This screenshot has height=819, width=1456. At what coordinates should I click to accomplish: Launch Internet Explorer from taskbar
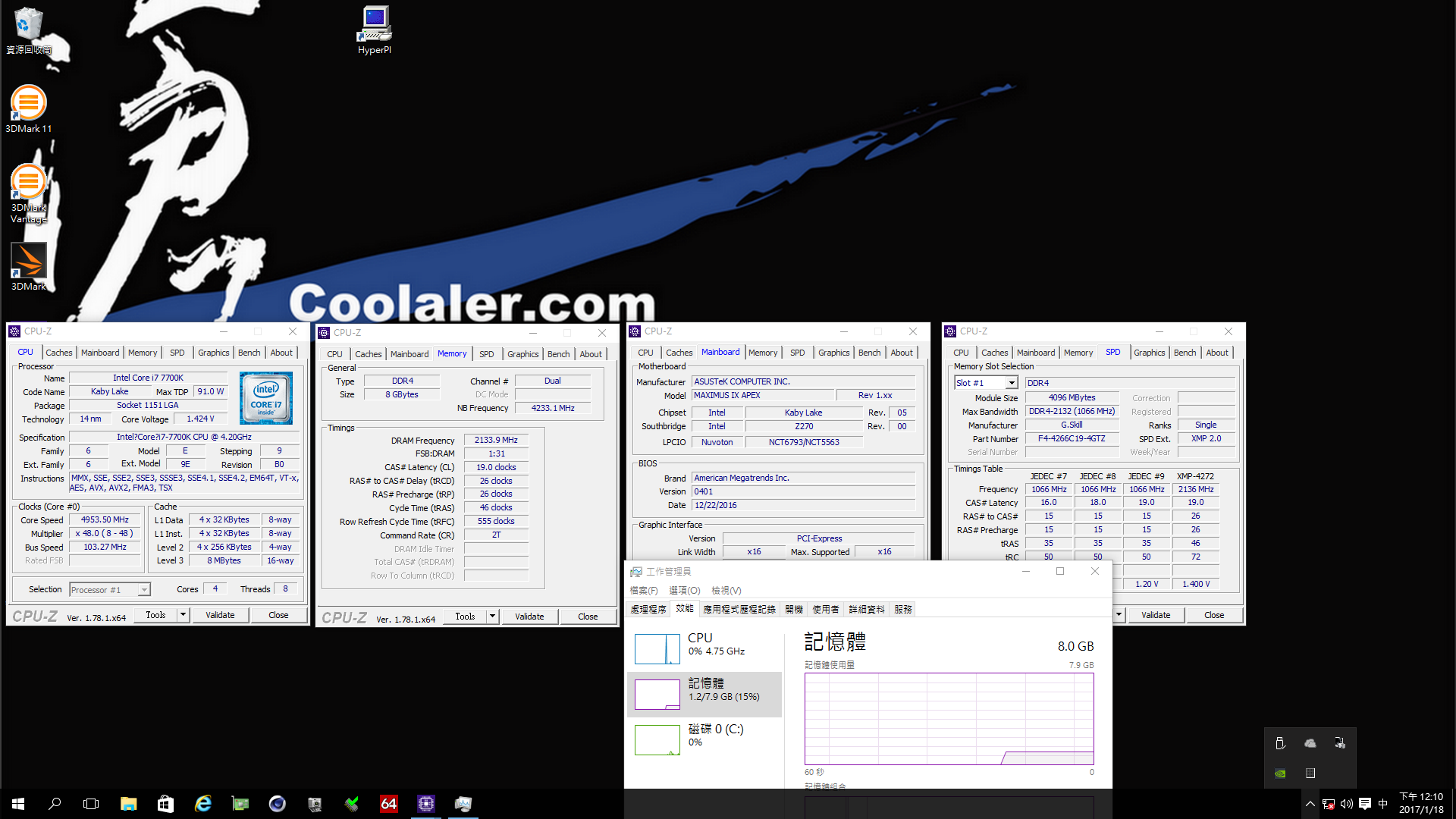pos(202,804)
